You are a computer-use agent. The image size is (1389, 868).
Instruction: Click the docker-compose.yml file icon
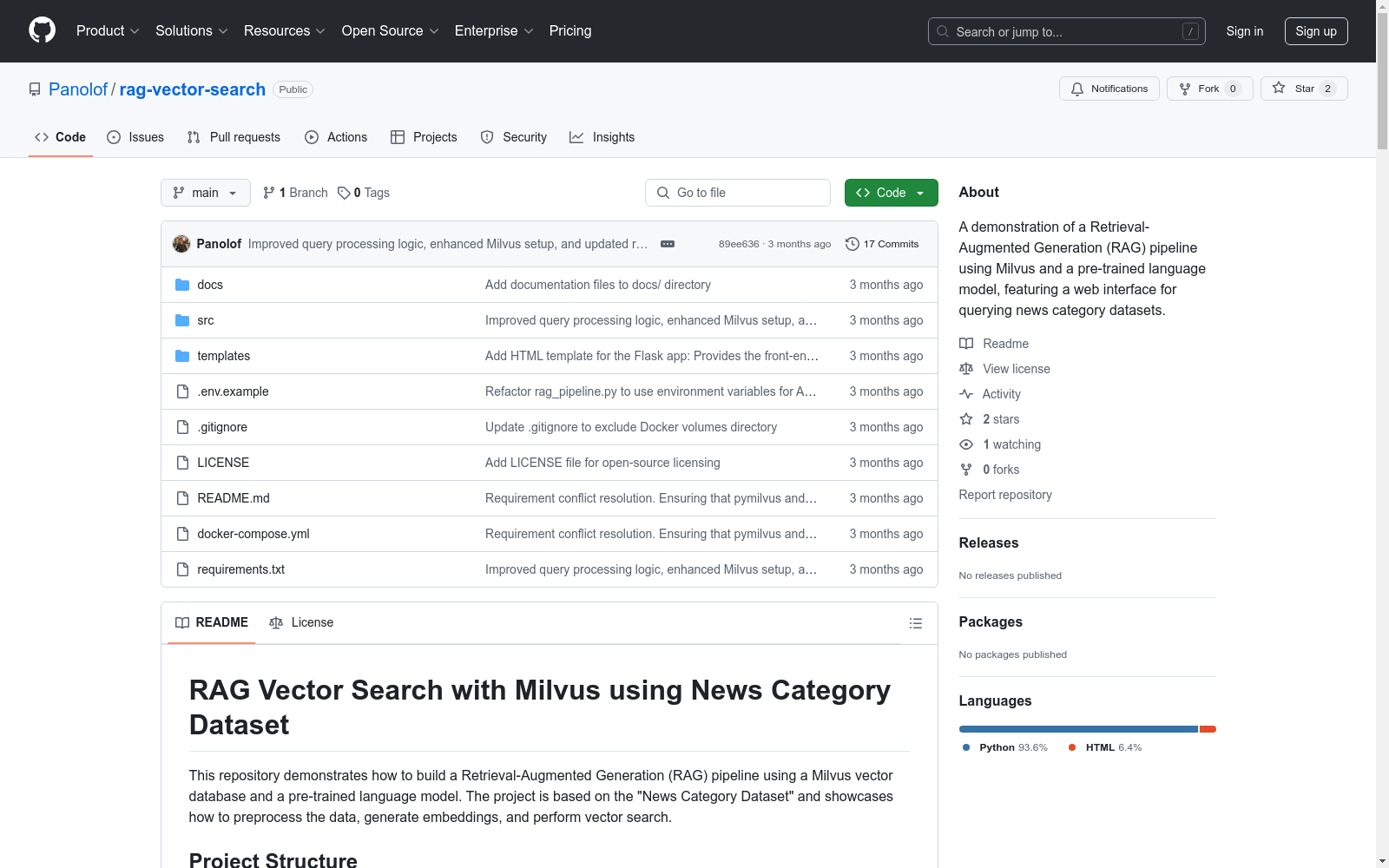point(182,534)
